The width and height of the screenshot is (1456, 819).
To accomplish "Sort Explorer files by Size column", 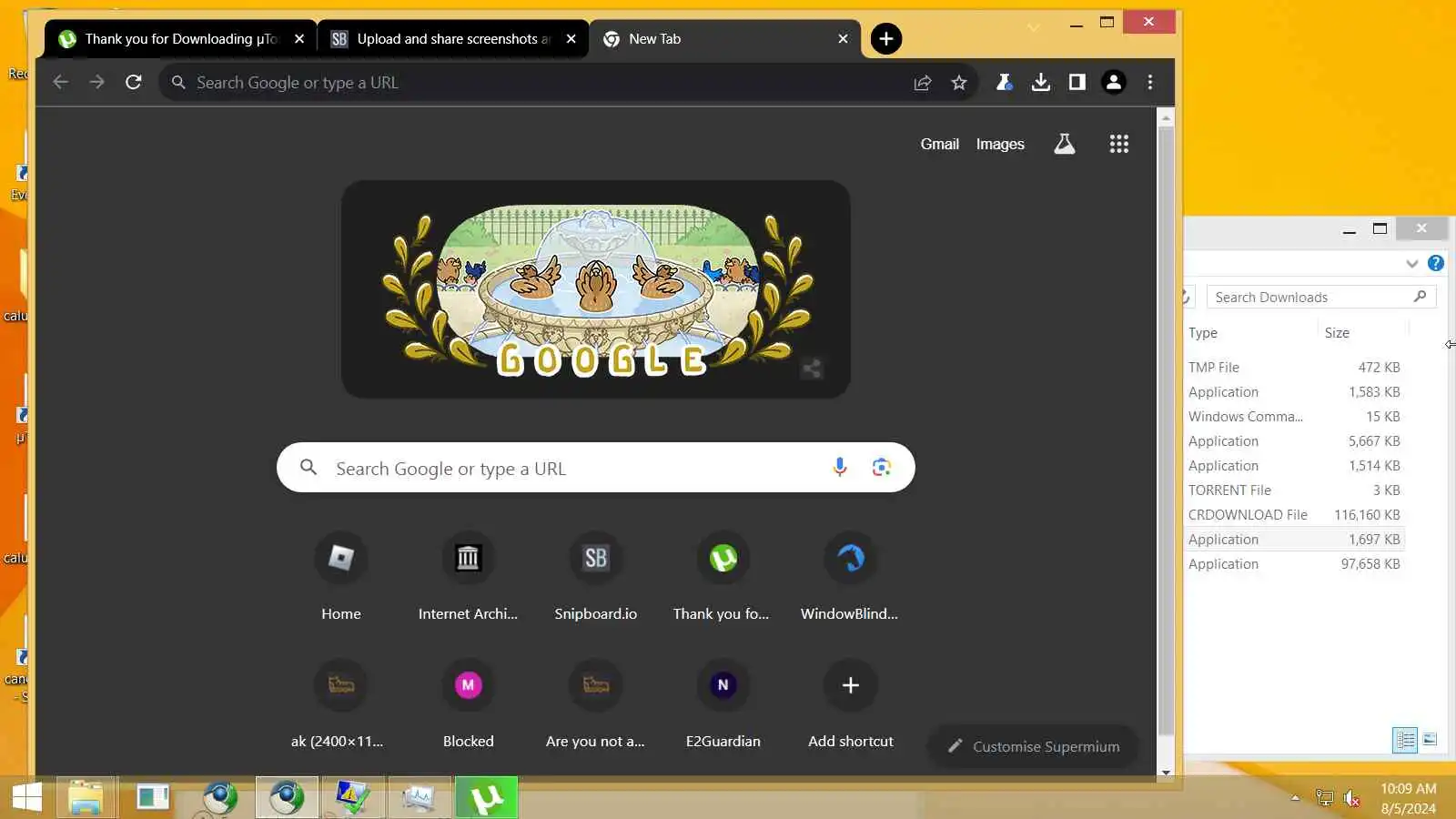I will [x=1337, y=333].
